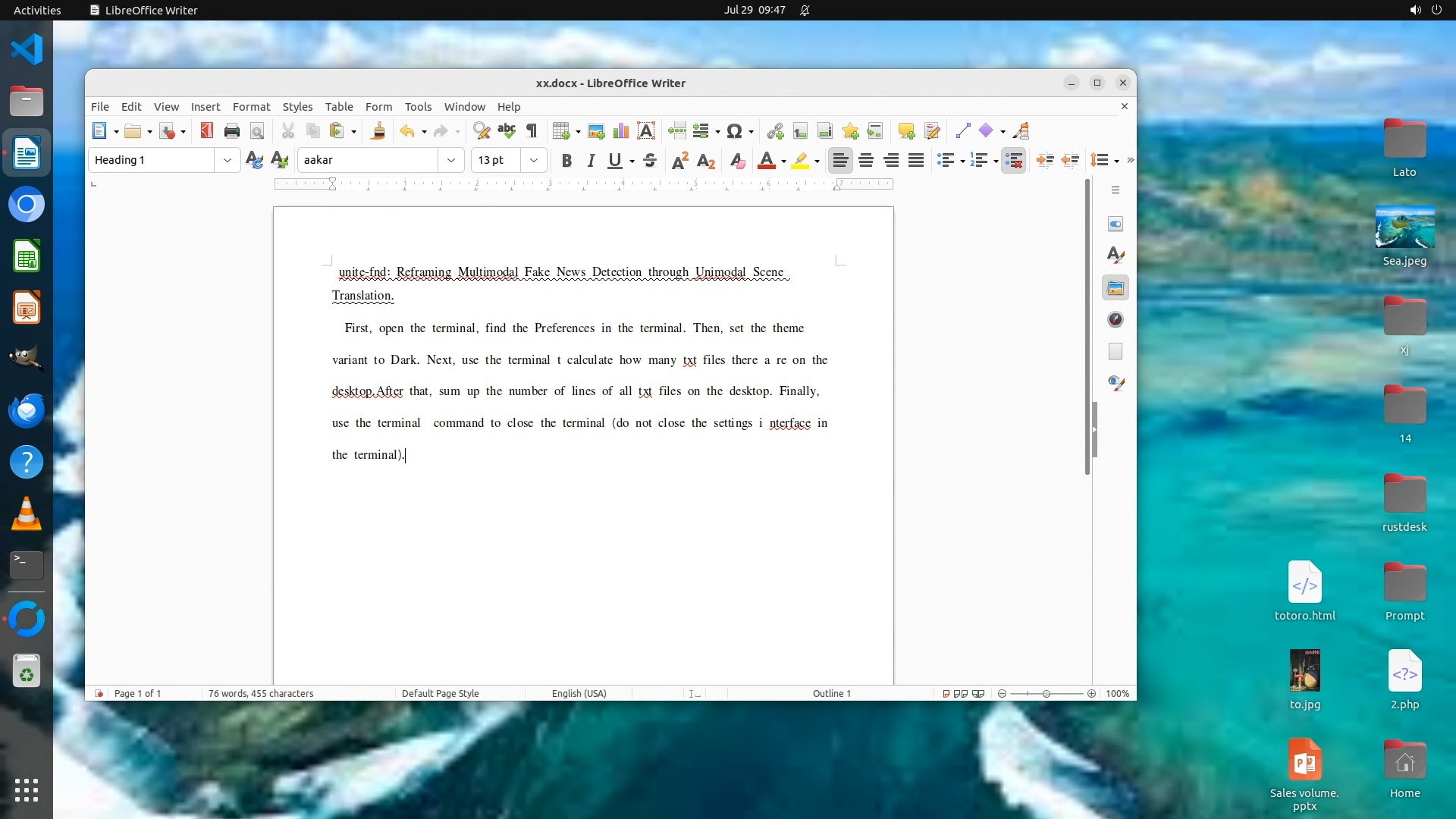Toggle Bold formatting
This screenshot has height=819, width=1456.
(566, 160)
